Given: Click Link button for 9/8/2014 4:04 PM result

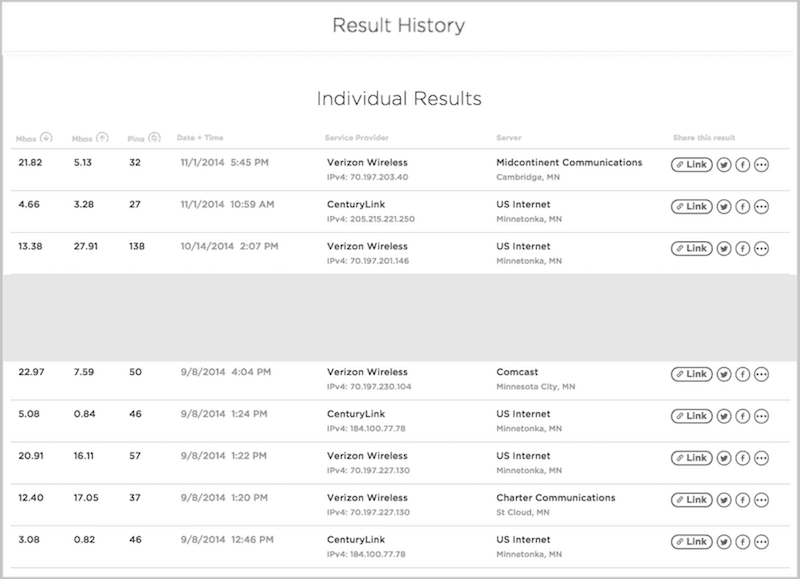Looking at the screenshot, I should (x=692, y=374).
